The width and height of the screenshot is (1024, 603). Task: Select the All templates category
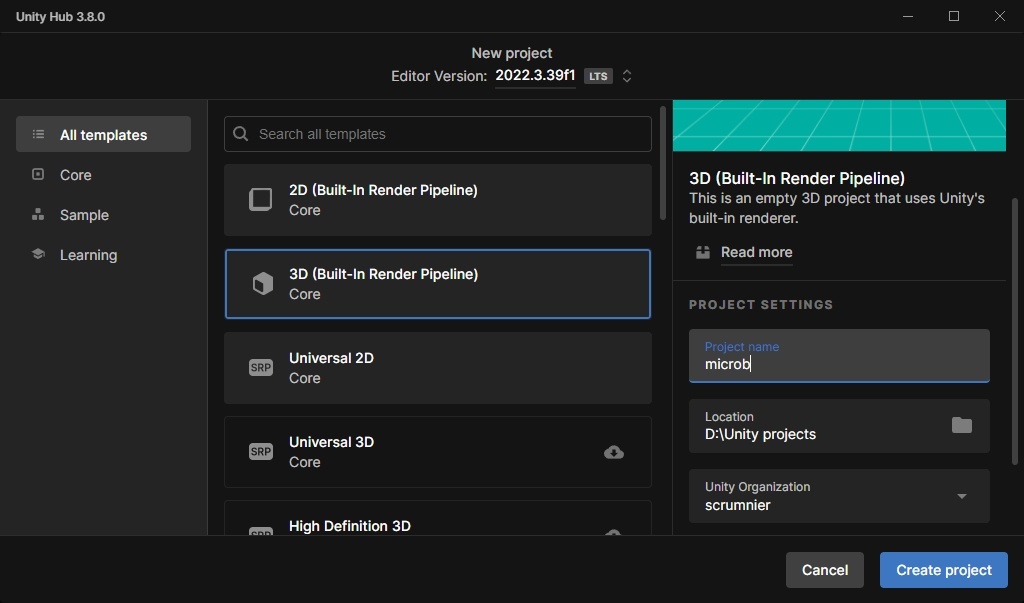click(x=103, y=135)
